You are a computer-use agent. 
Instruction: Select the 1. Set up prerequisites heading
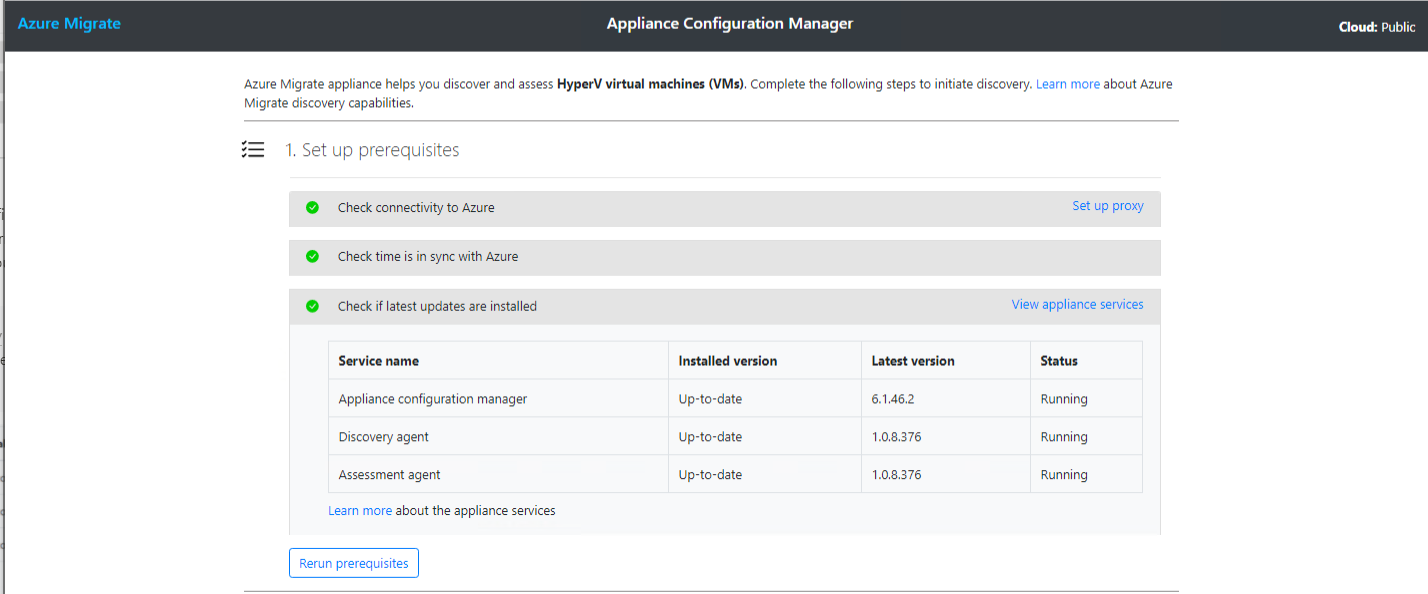coord(372,150)
